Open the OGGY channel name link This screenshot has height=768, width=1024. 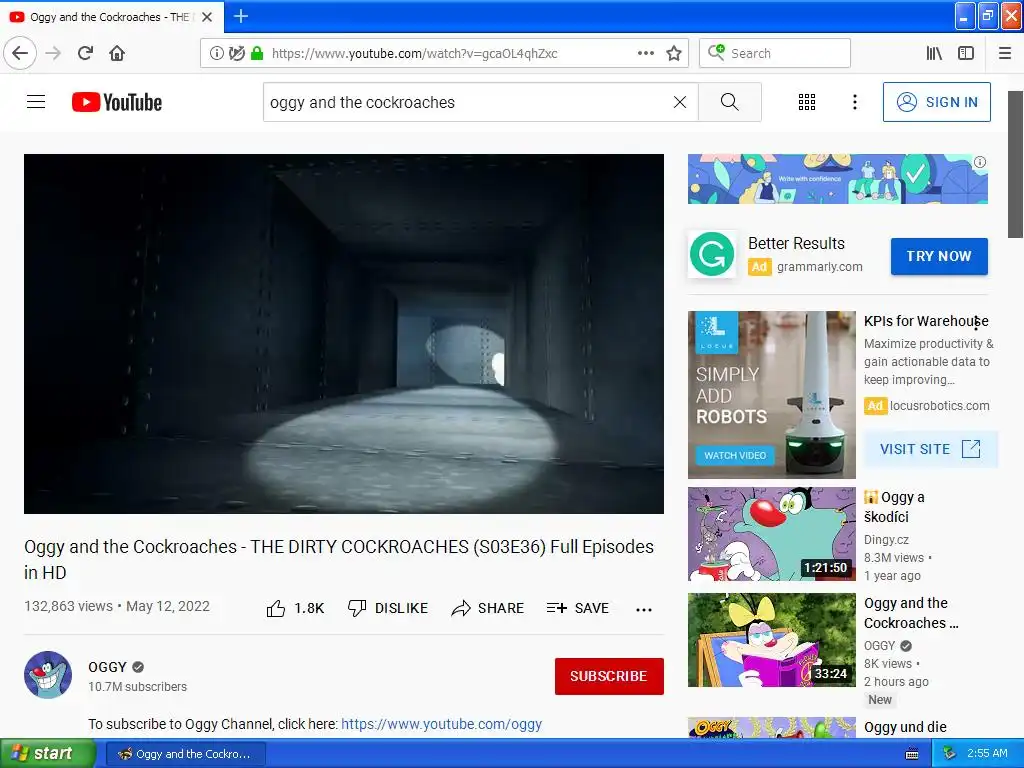click(x=107, y=667)
